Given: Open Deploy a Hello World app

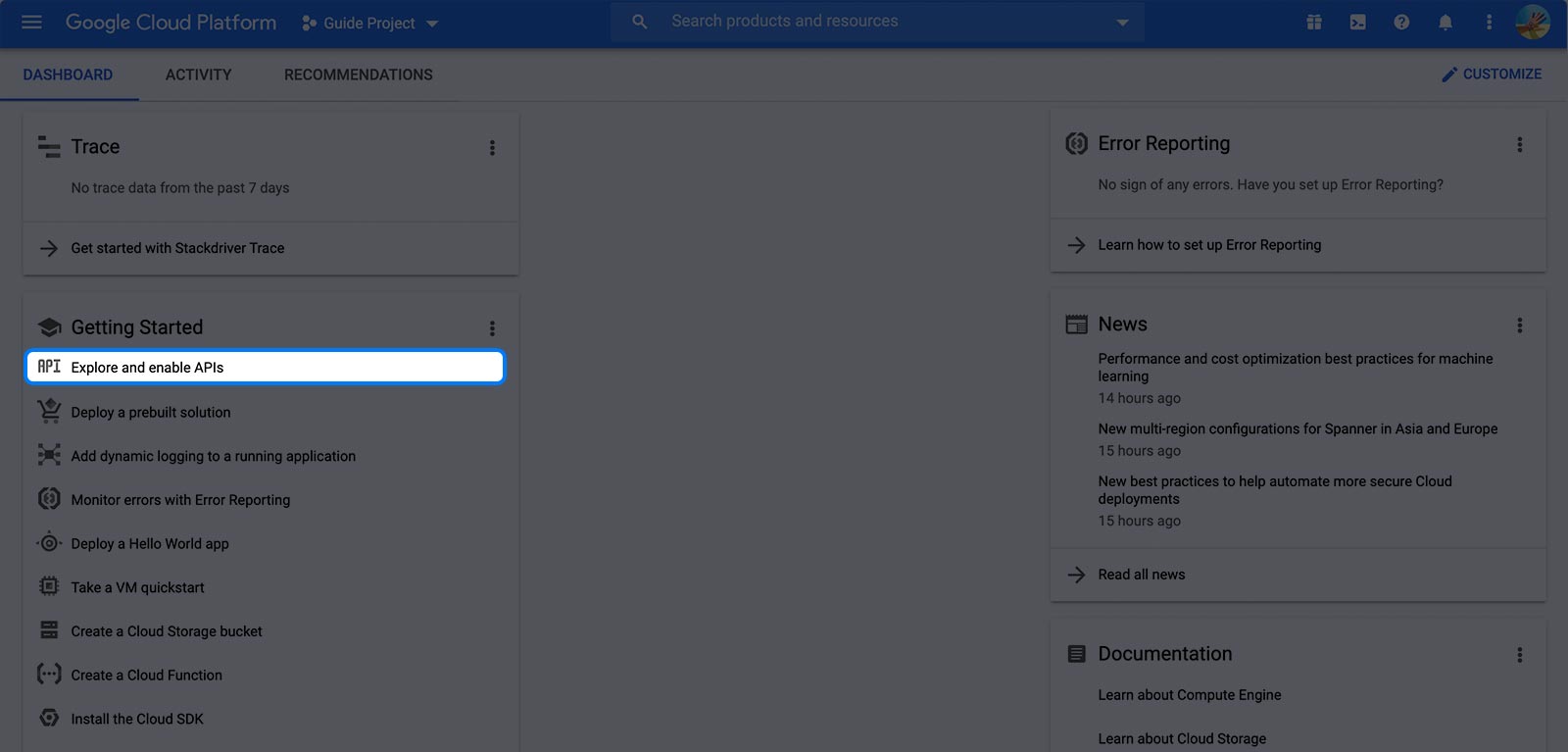Looking at the screenshot, I should click(150, 544).
